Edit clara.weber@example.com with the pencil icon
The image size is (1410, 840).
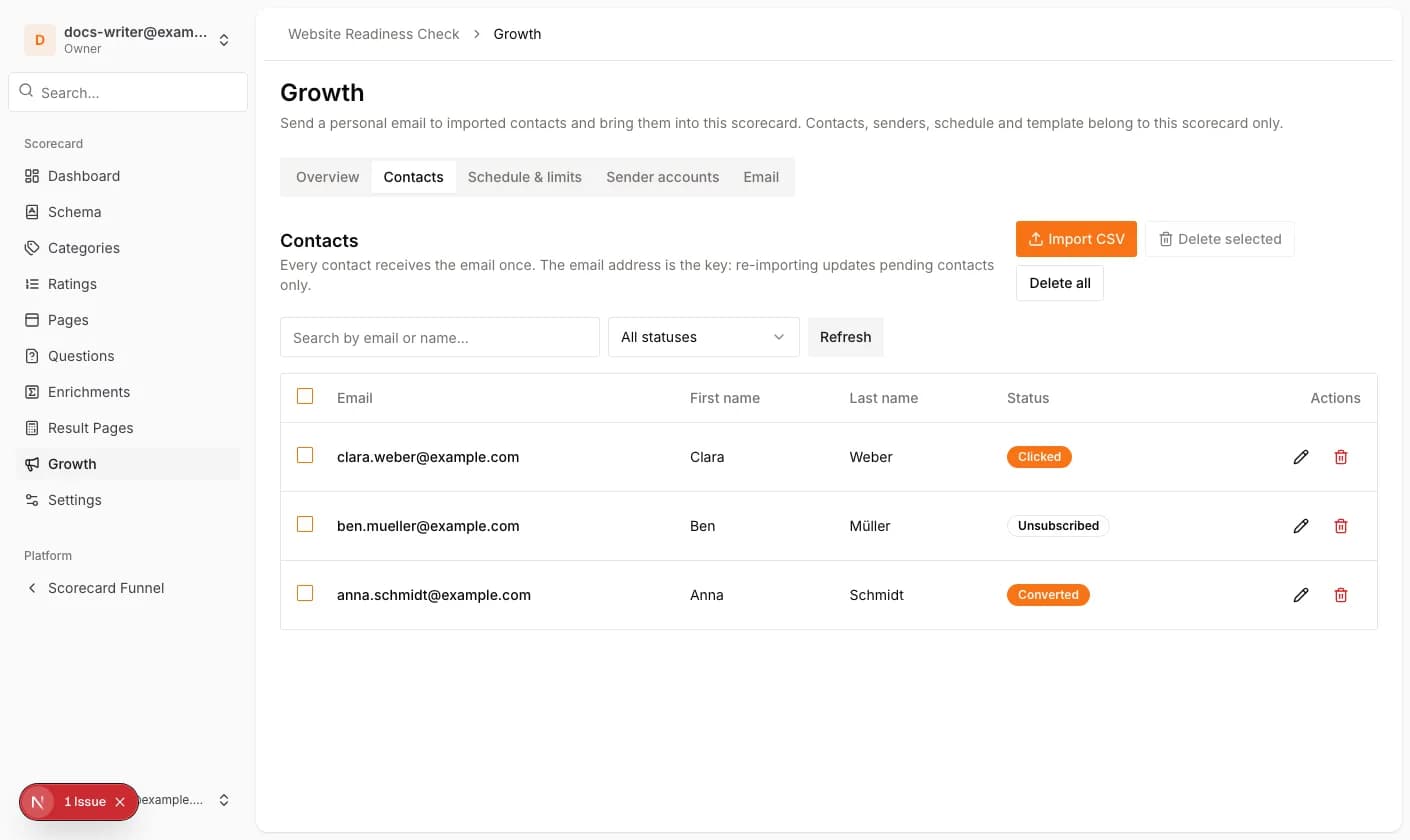(1301, 457)
